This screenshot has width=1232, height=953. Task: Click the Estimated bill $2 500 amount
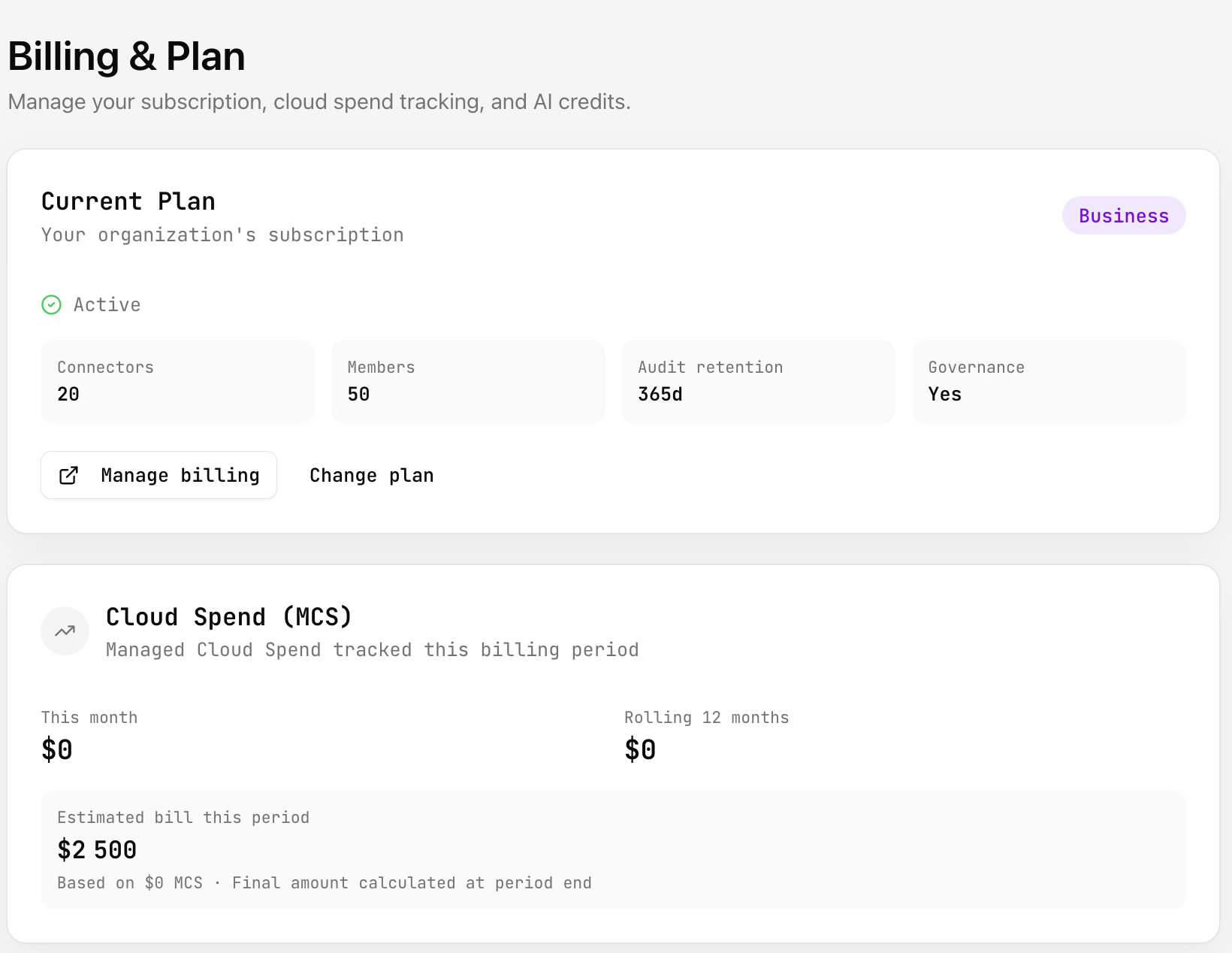96,850
